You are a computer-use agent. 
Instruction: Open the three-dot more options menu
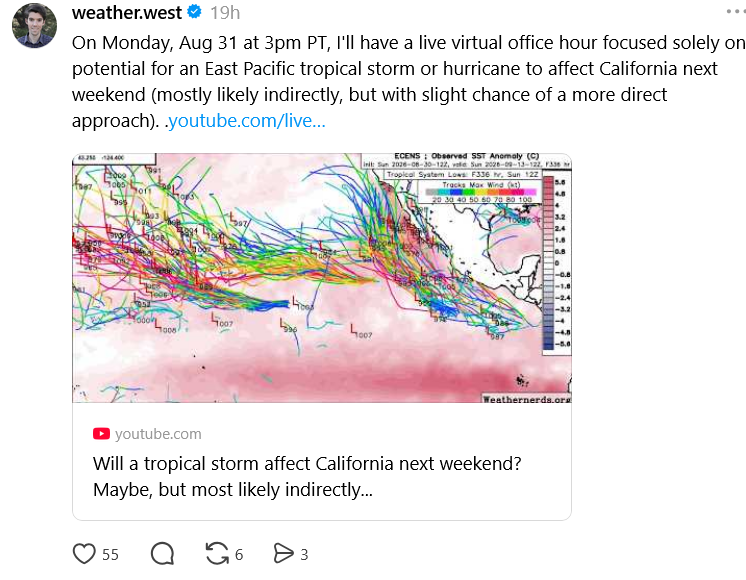click(x=736, y=11)
